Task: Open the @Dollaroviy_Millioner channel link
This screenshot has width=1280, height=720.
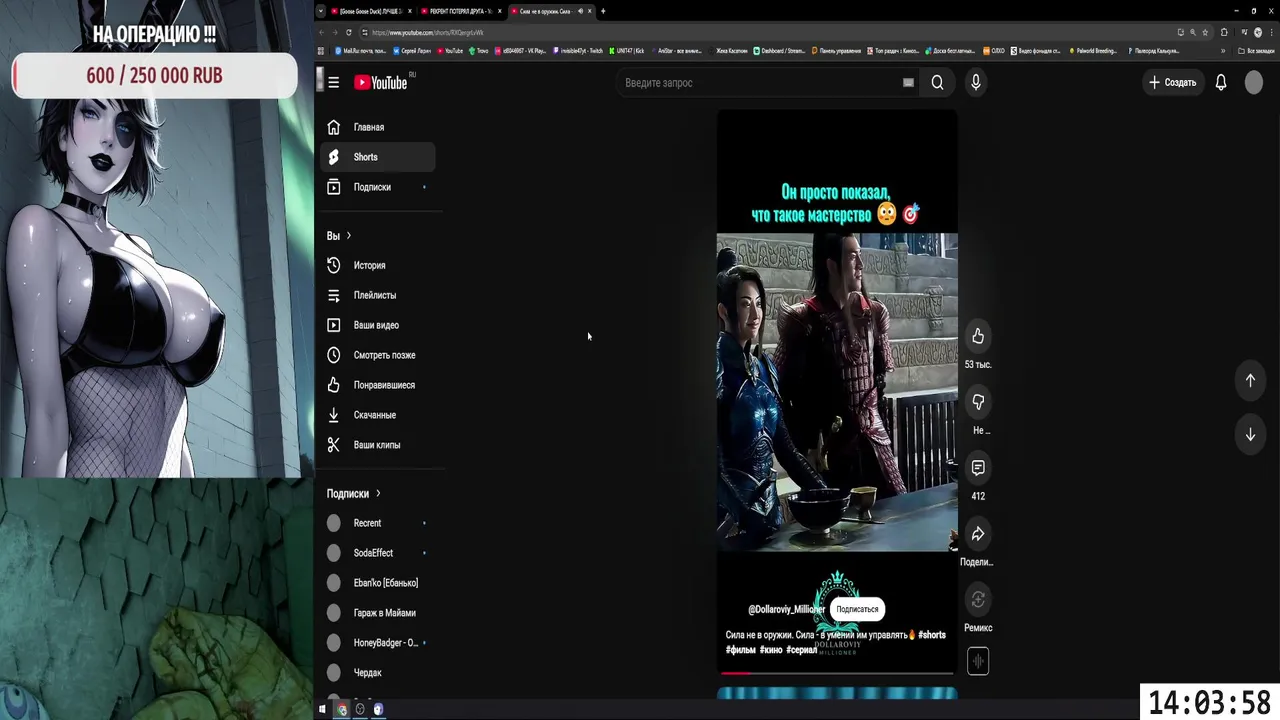Action: [x=787, y=609]
